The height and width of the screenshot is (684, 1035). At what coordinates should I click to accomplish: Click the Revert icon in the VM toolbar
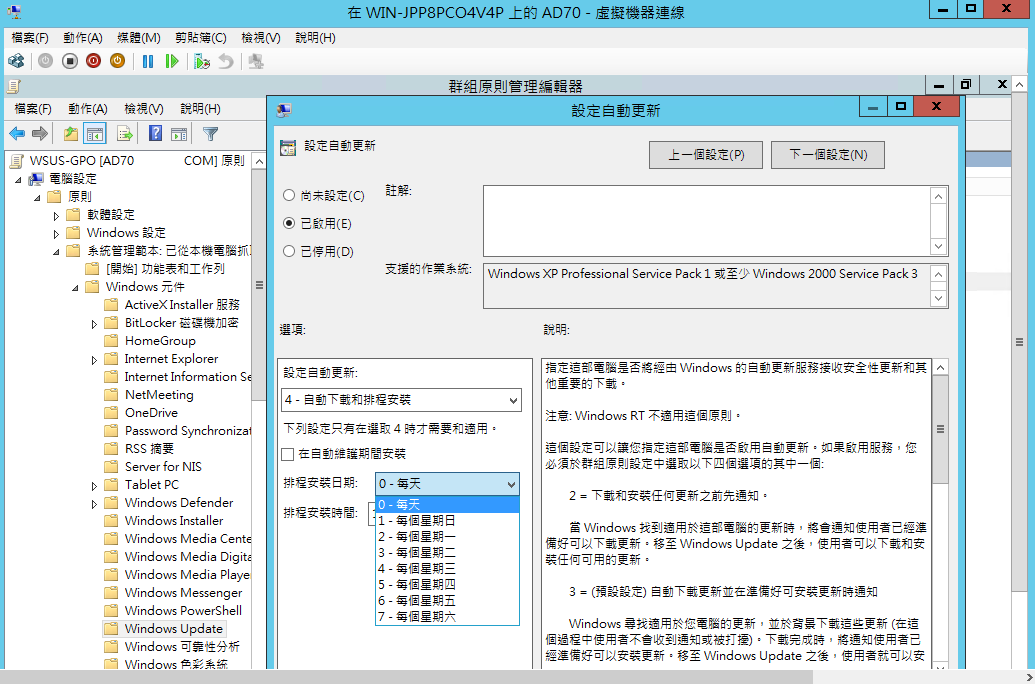coord(226,61)
